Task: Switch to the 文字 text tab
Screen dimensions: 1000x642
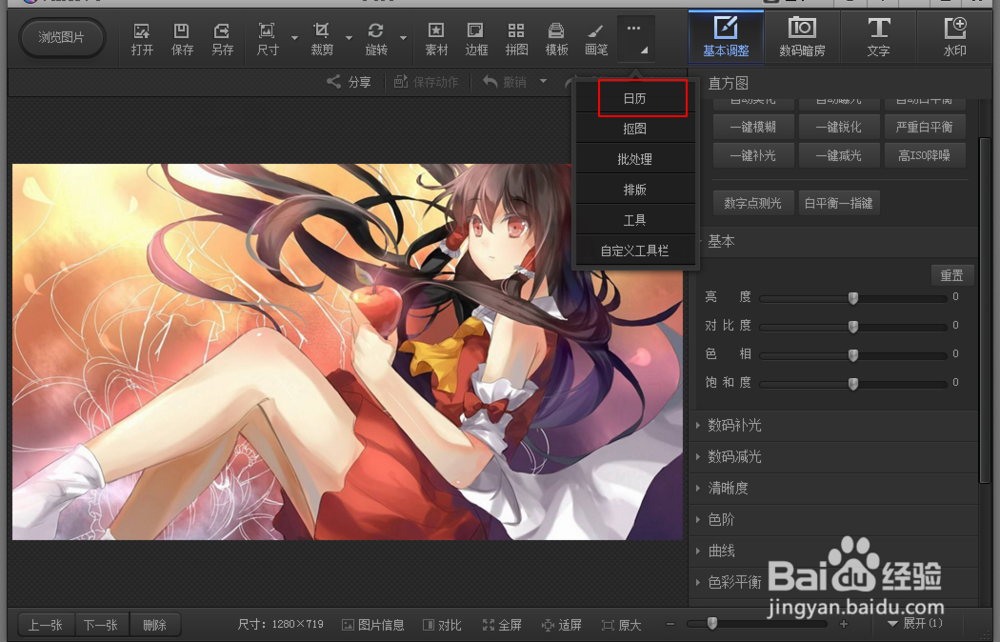Action: coord(878,37)
